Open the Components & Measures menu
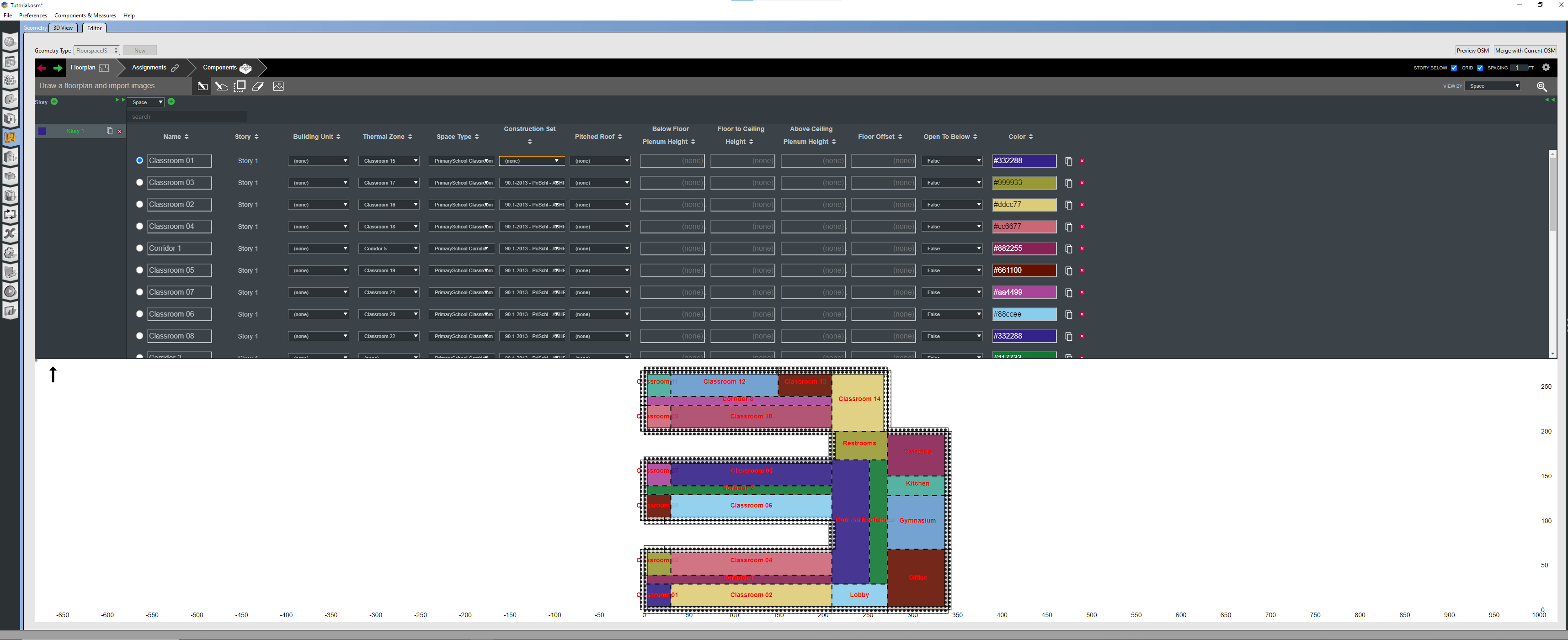1568x640 pixels. pyautogui.click(x=85, y=16)
